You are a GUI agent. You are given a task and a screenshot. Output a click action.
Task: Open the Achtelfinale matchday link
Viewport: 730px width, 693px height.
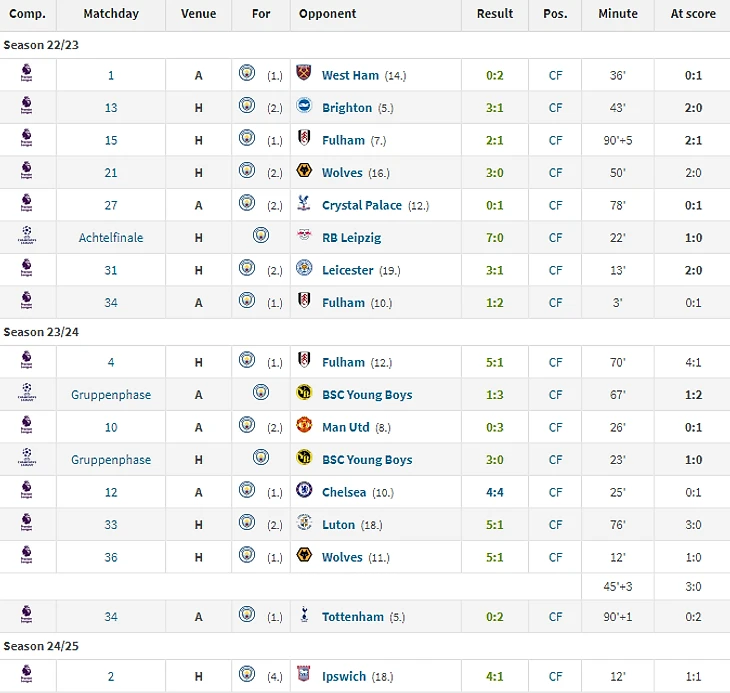[111, 238]
